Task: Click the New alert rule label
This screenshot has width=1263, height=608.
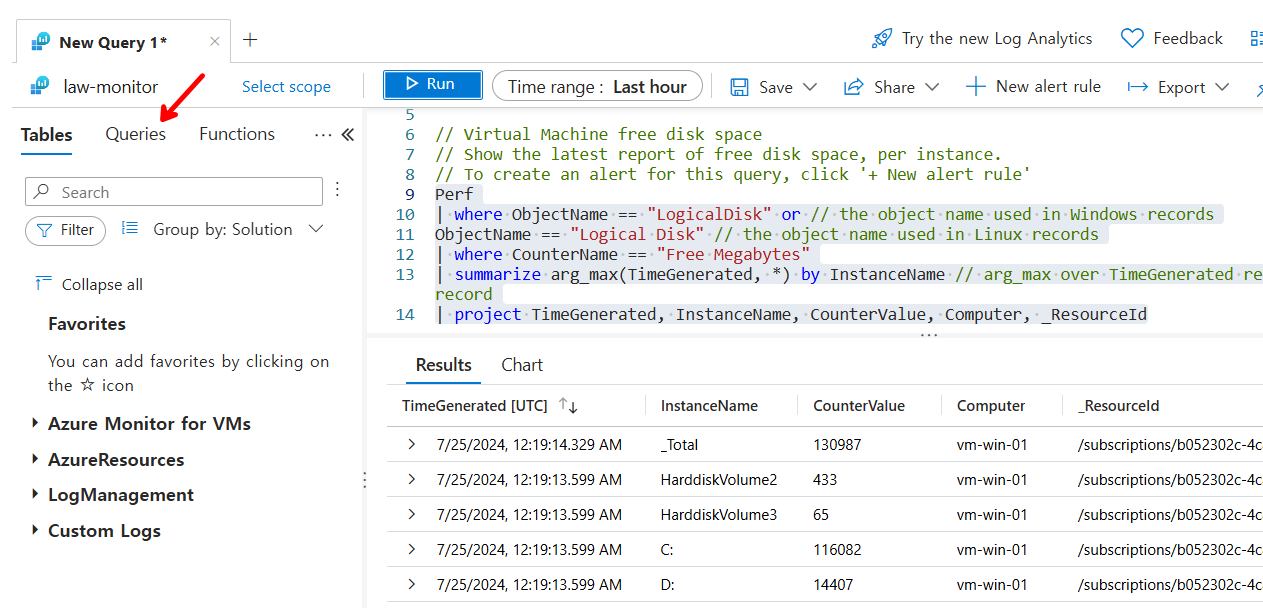Action: (x=1048, y=87)
